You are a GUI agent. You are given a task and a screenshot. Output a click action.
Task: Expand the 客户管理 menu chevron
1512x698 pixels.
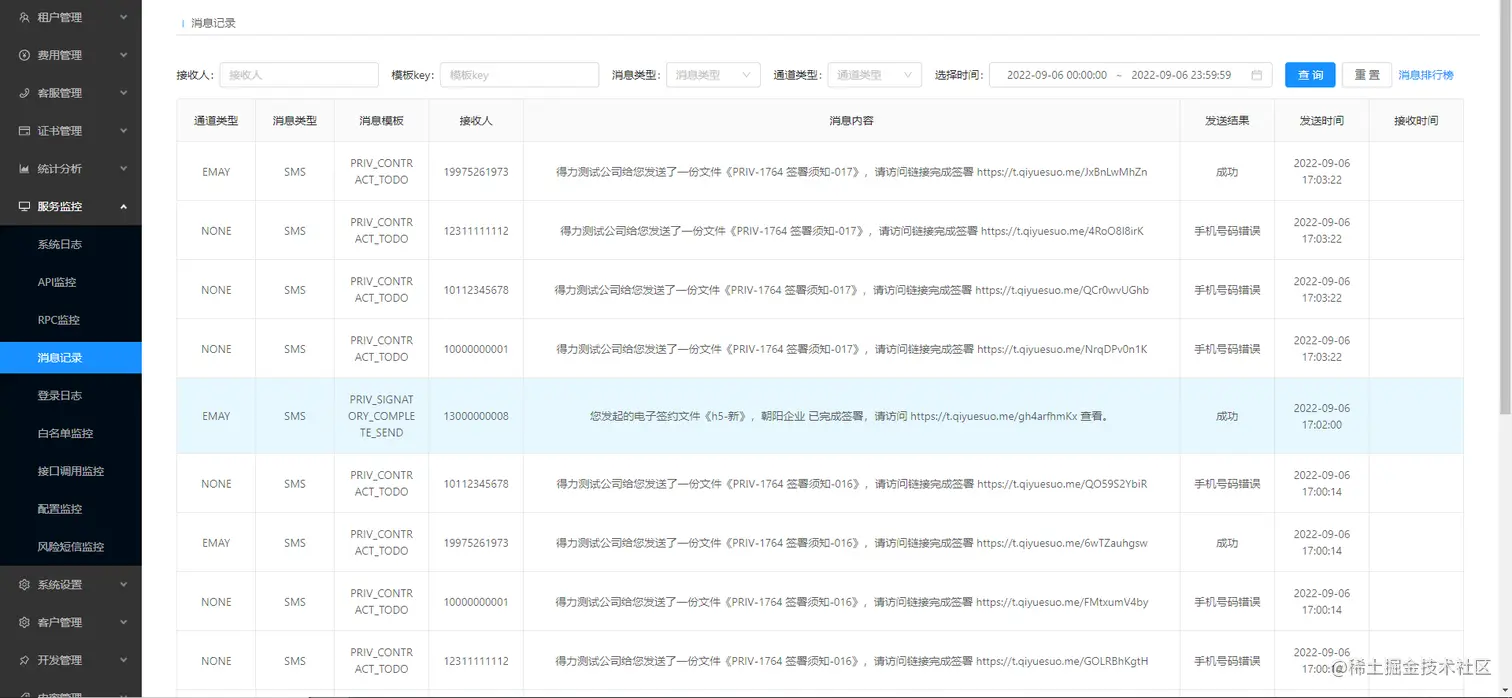point(123,623)
